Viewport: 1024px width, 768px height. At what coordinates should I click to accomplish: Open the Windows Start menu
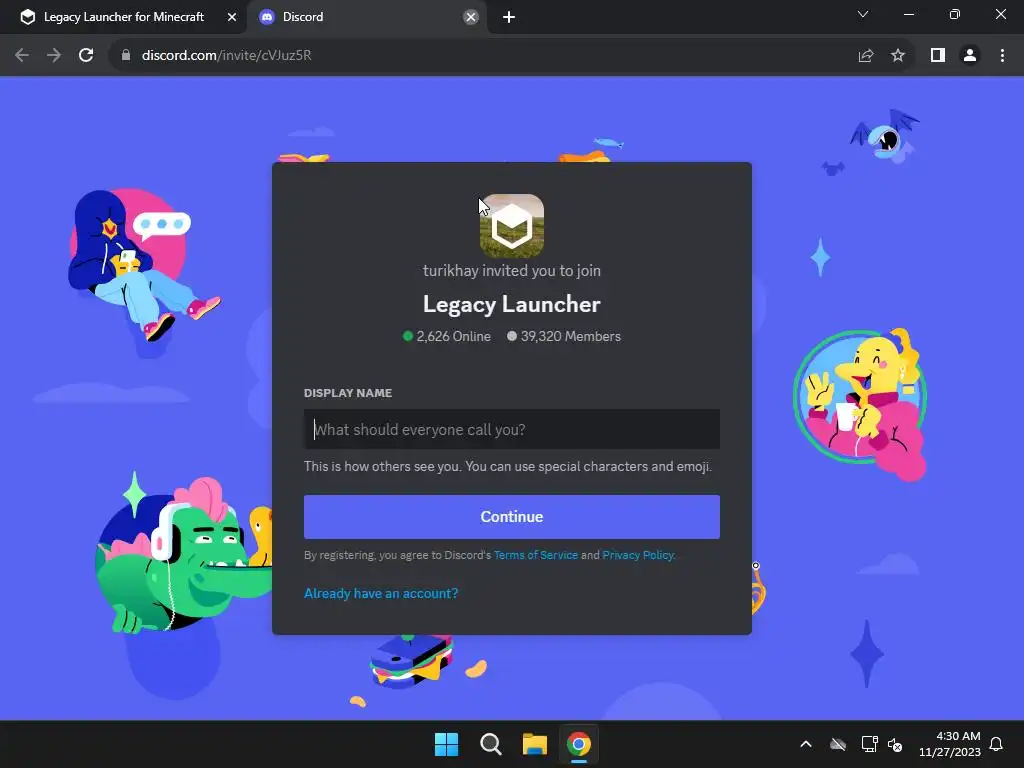pos(447,744)
